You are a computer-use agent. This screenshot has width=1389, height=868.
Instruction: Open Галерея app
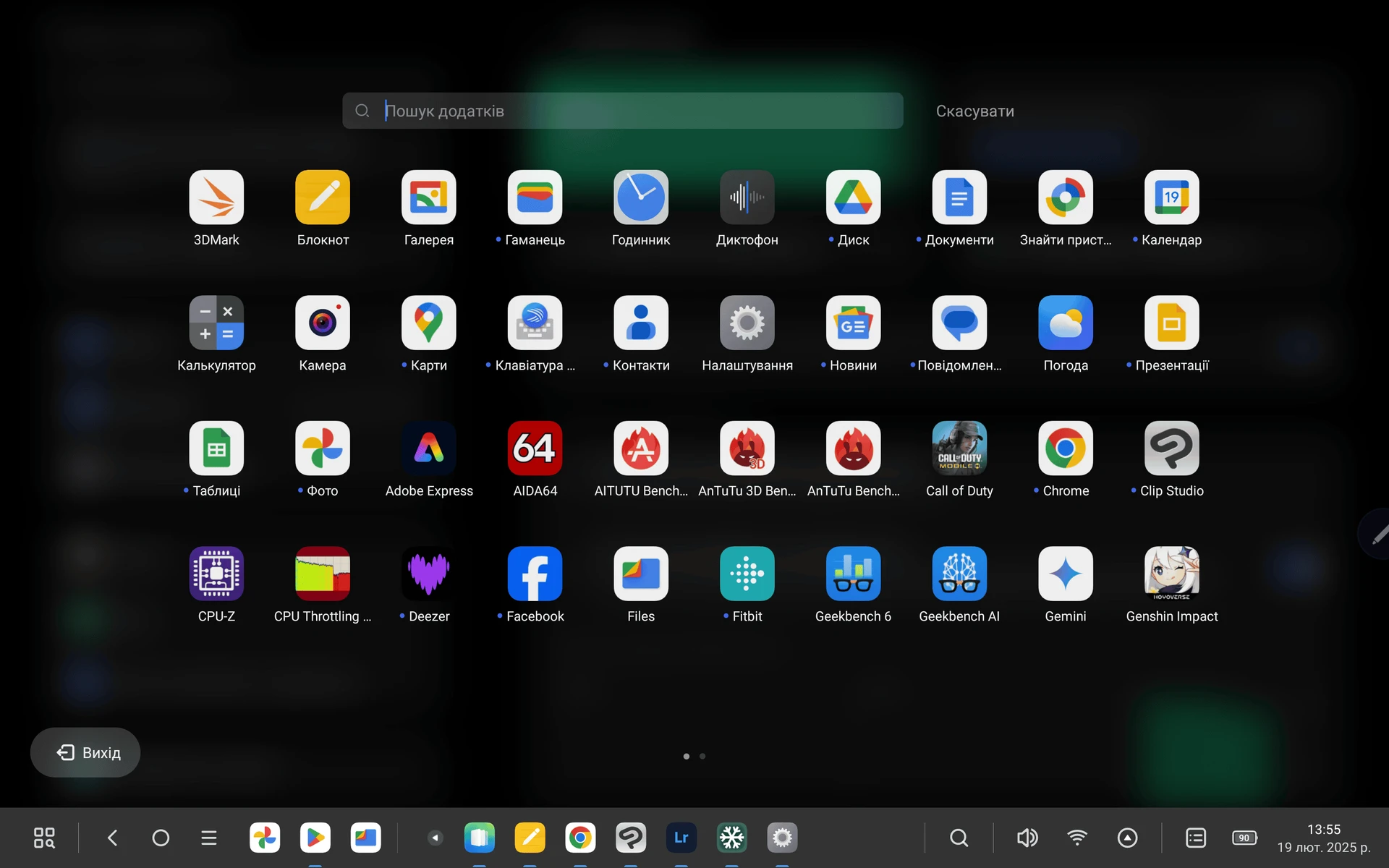429,197
